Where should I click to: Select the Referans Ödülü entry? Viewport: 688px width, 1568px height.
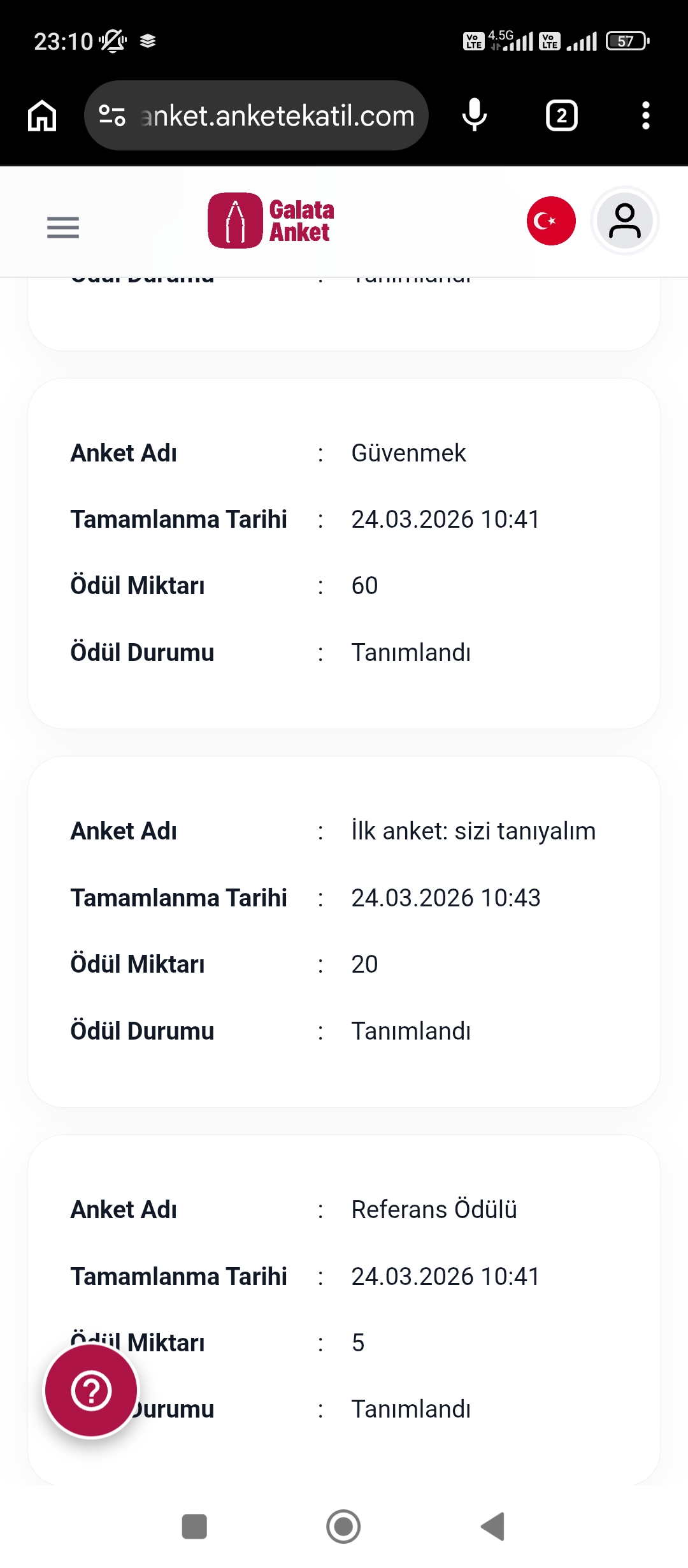pos(434,1210)
